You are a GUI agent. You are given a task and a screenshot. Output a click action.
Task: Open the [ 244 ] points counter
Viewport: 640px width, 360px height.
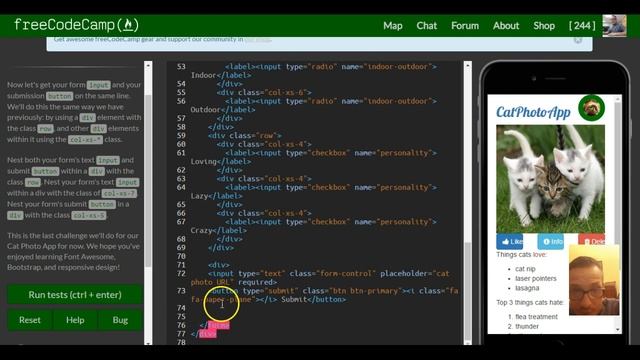(582, 26)
